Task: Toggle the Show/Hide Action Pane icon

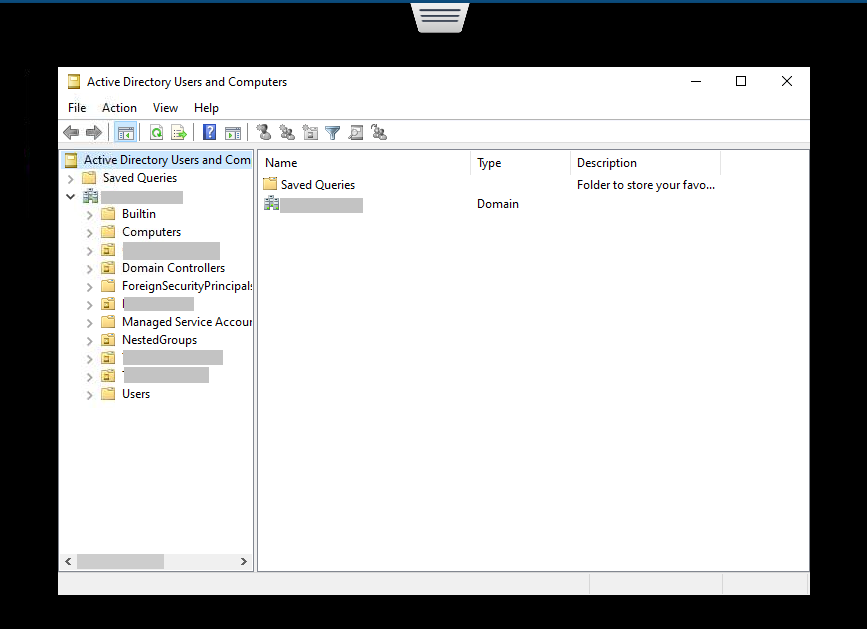Action: [233, 132]
